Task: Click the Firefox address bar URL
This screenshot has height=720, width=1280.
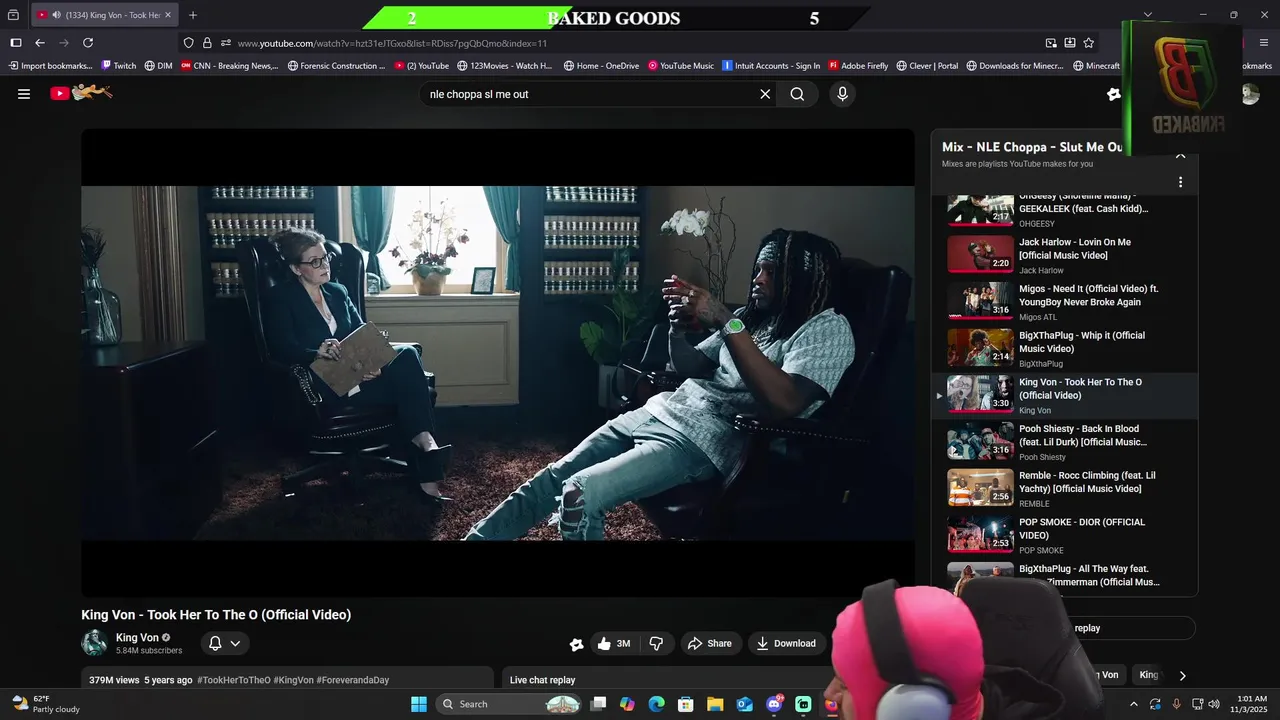Action: [392, 43]
